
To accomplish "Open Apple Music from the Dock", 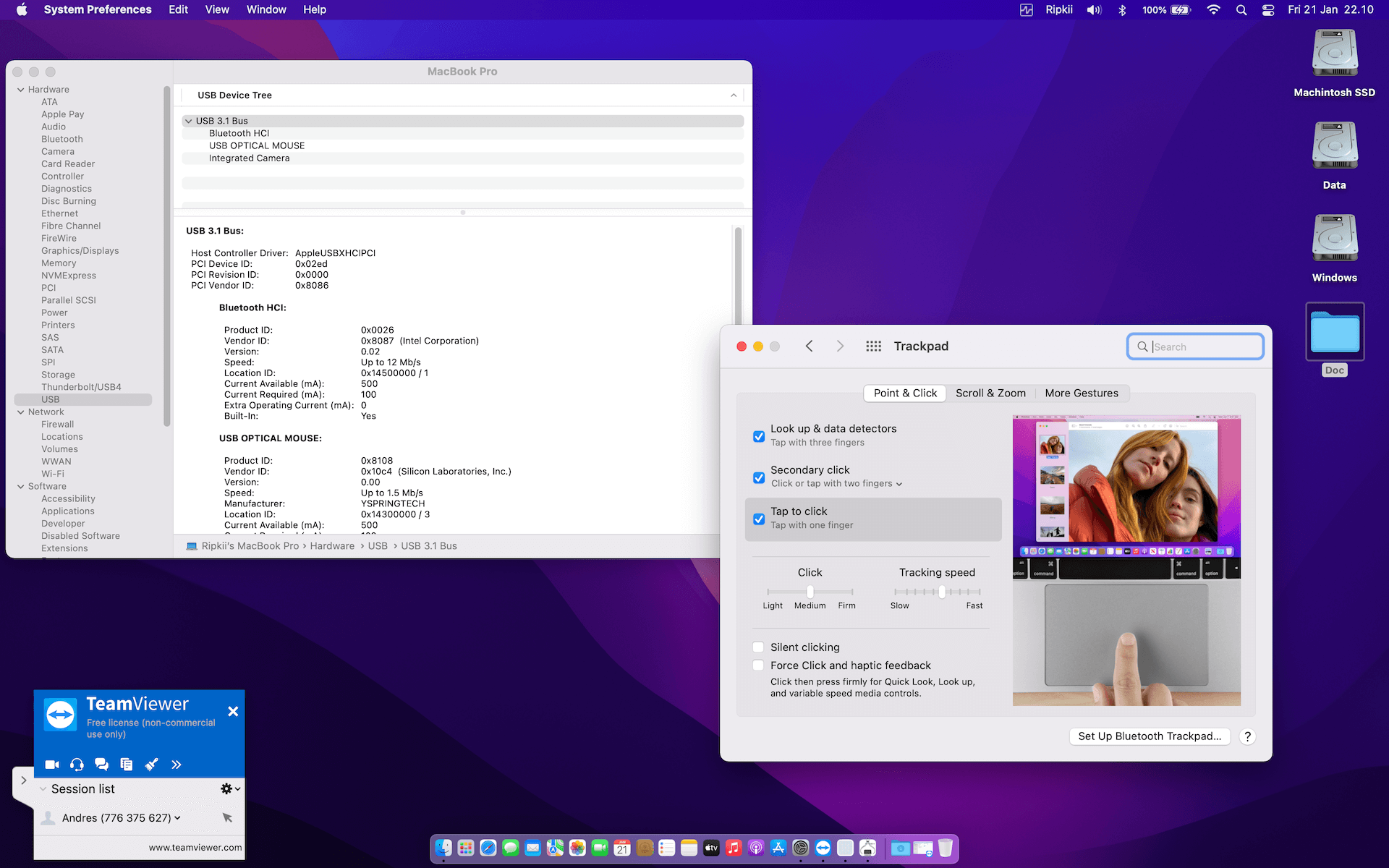I will click(x=734, y=848).
